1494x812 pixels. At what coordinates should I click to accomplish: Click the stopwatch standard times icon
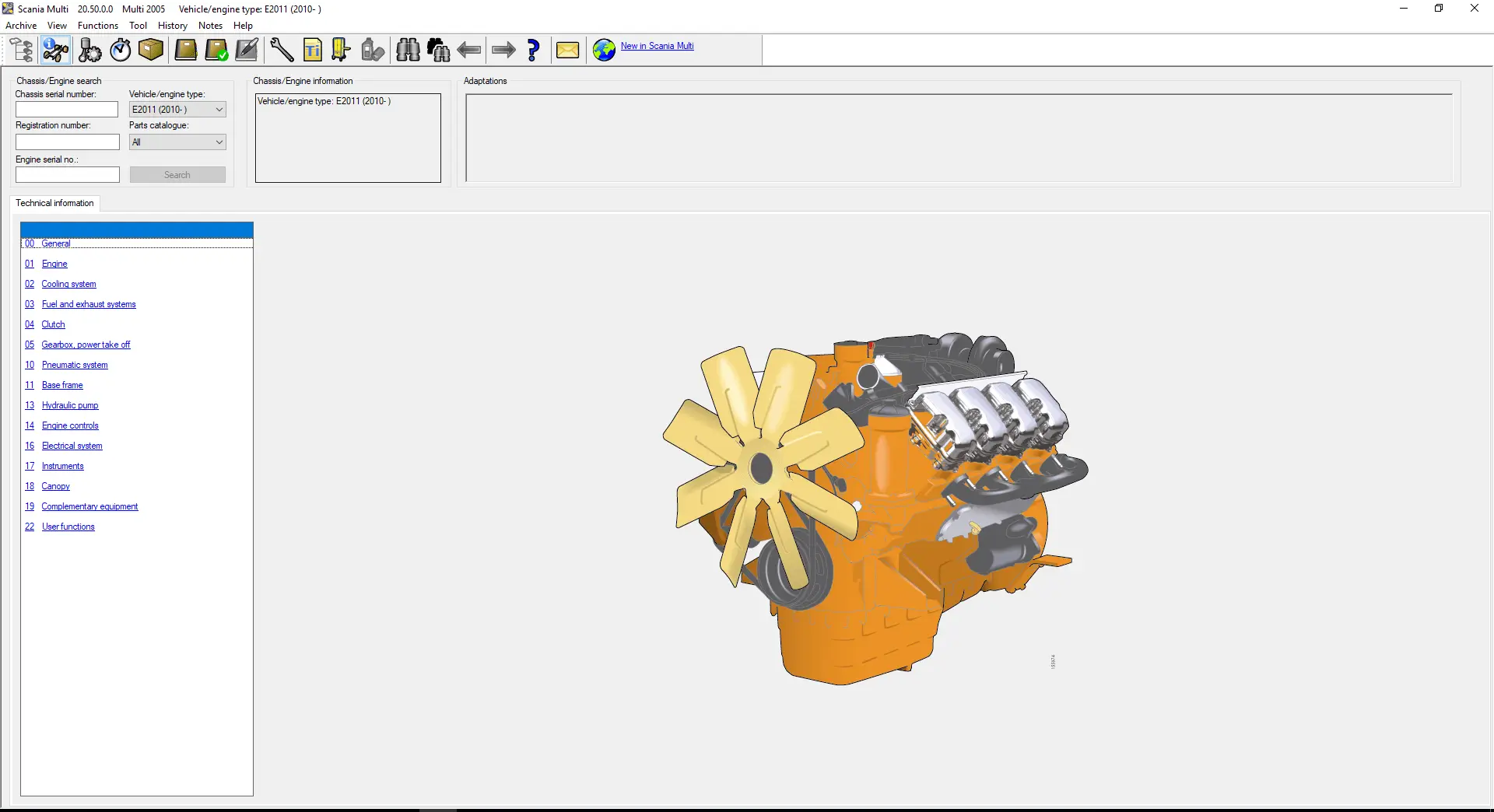(121, 51)
